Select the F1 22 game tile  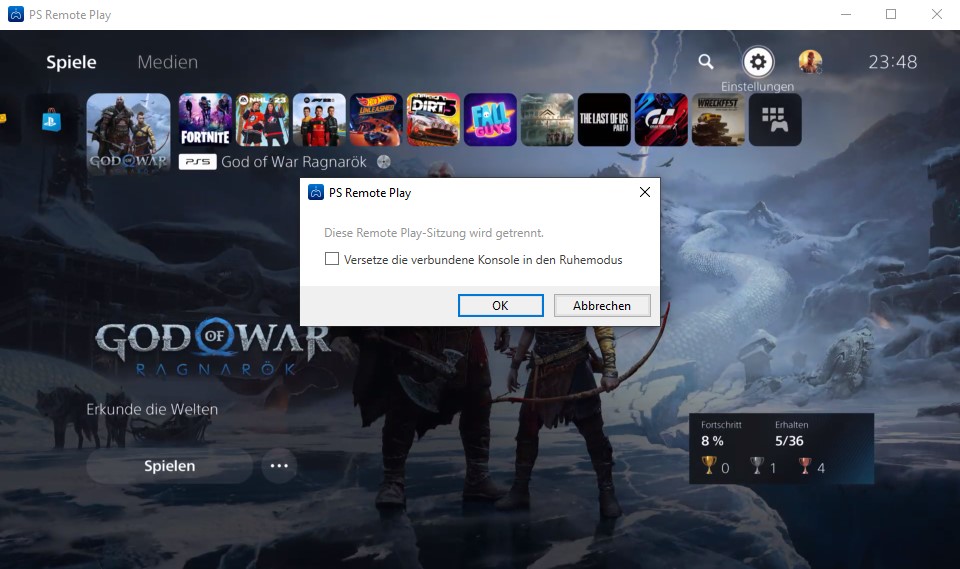click(x=319, y=119)
